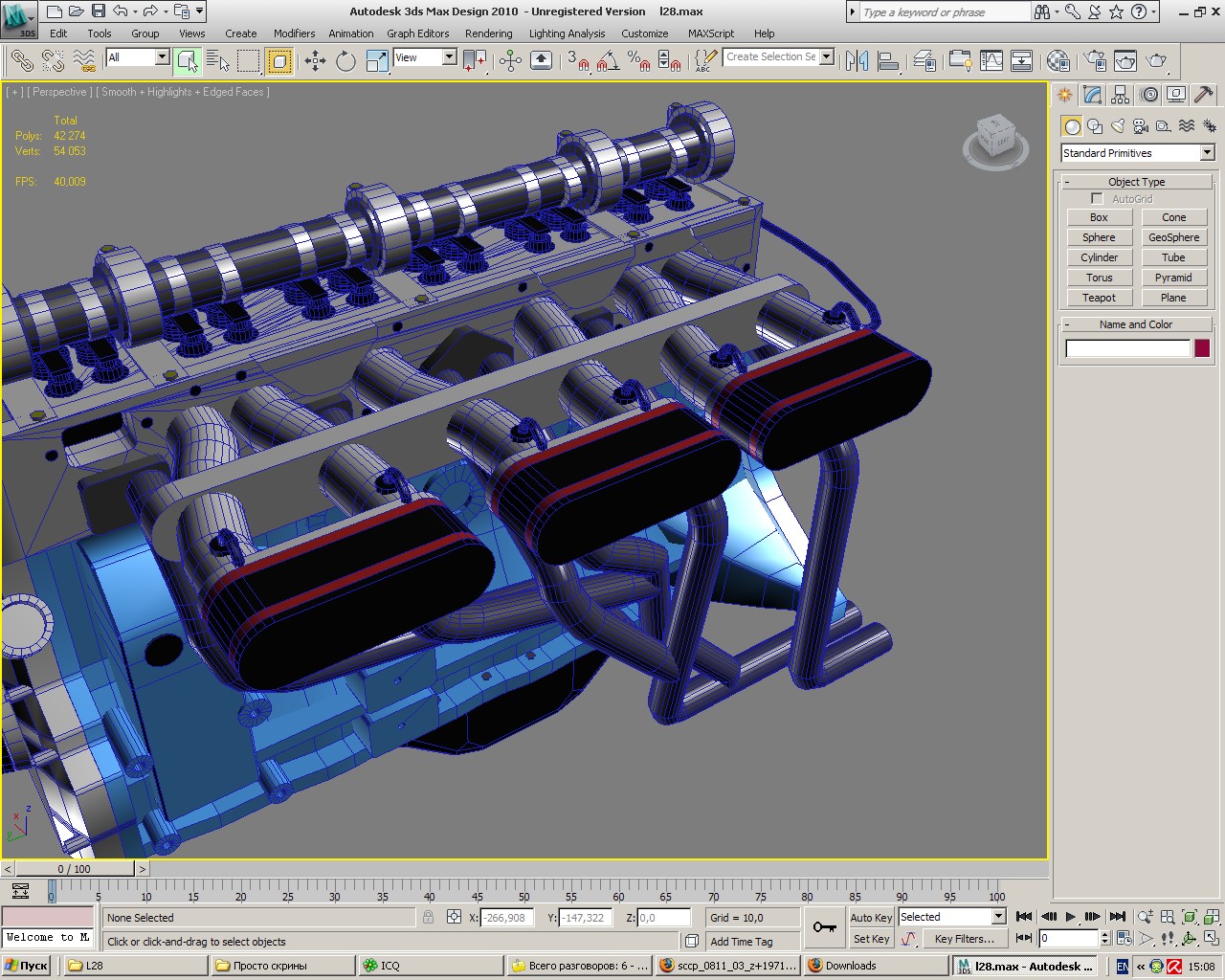Open the Layer Manager icon
1225x980 pixels.
coord(924,61)
